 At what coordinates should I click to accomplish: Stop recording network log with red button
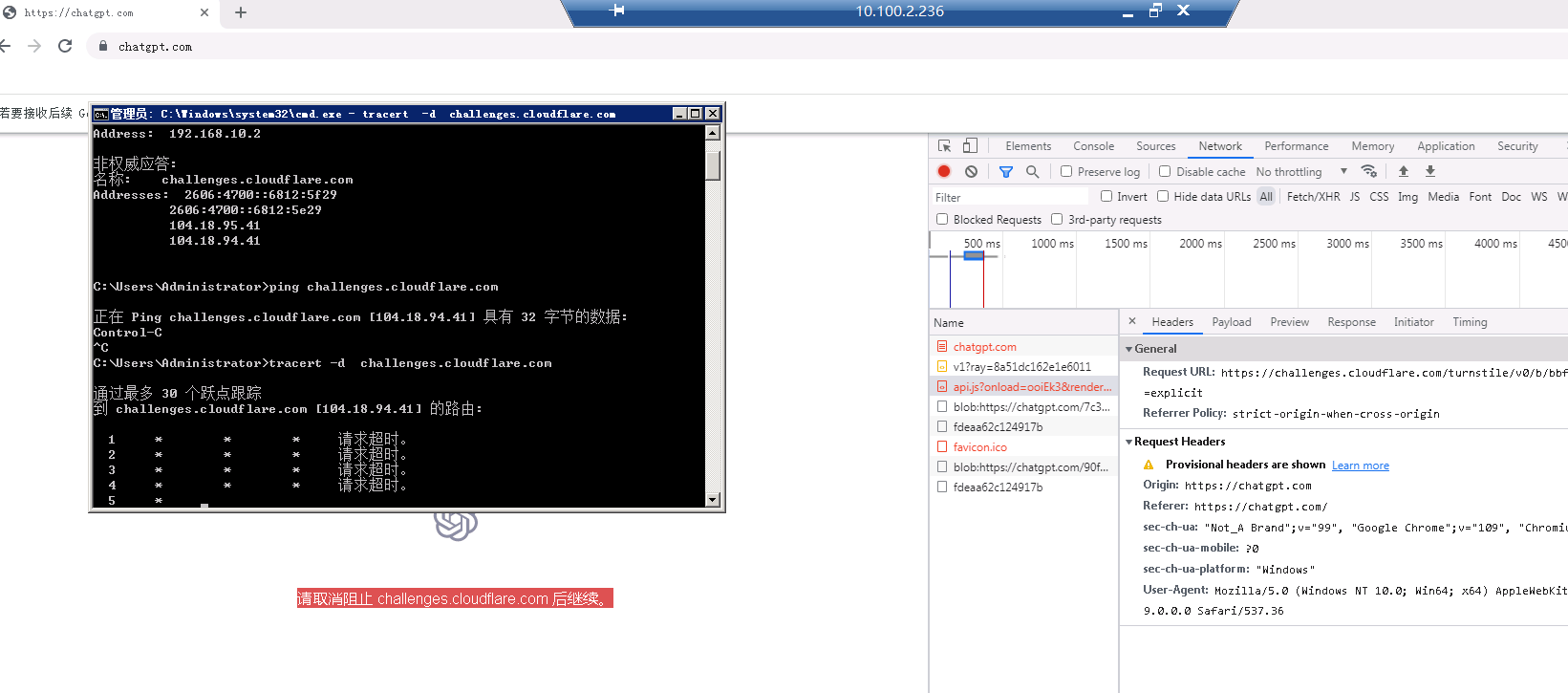pyautogui.click(x=944, y=172)
